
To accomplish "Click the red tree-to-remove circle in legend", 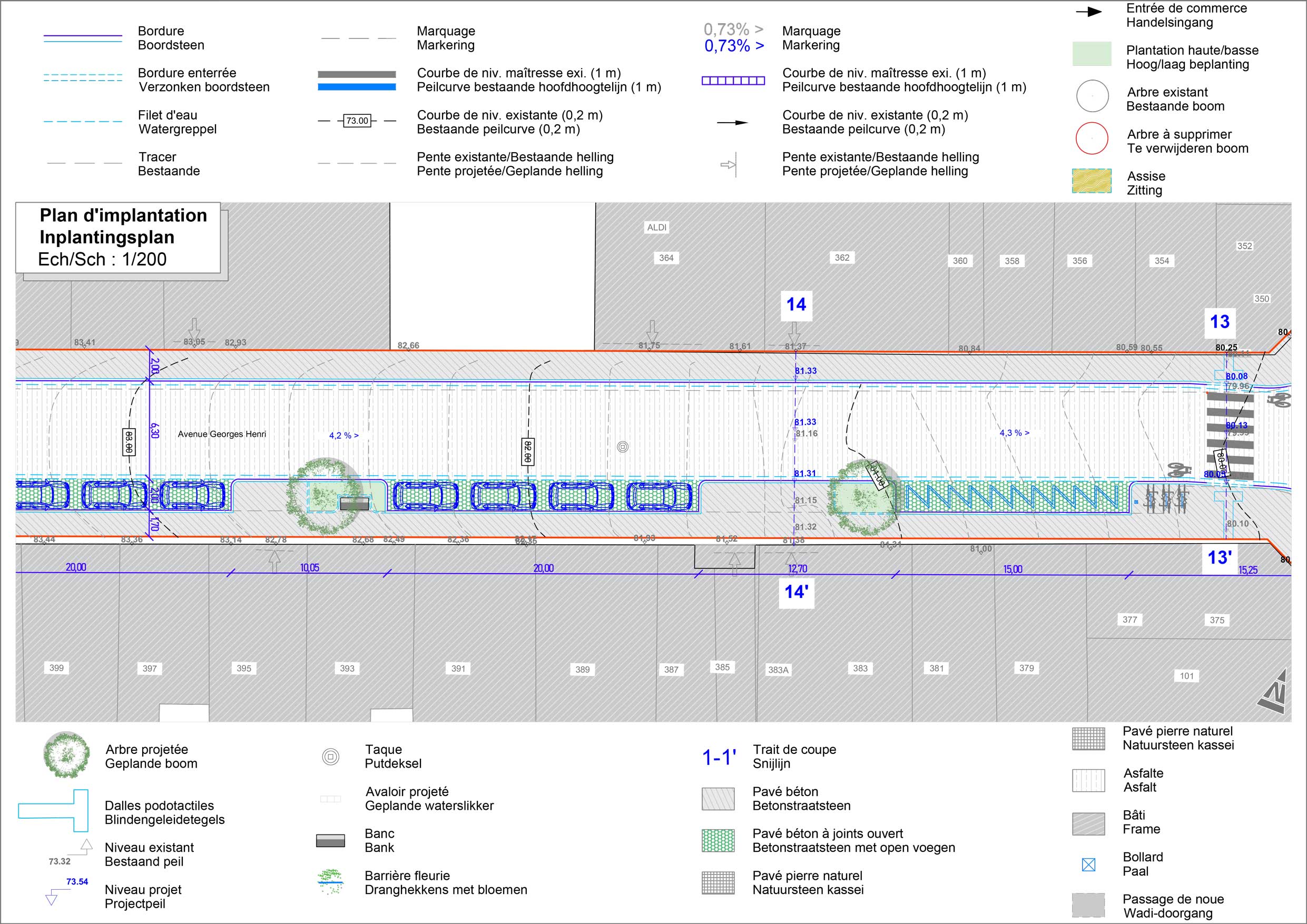I will (1092, 139).
